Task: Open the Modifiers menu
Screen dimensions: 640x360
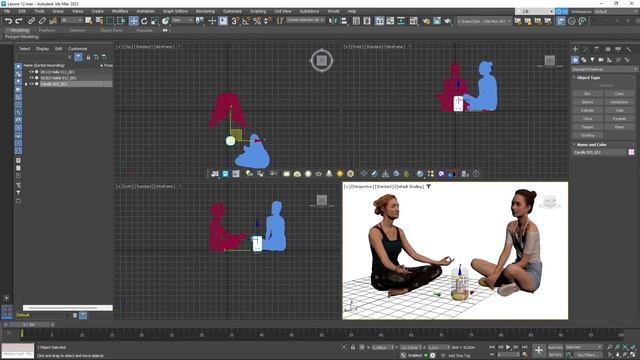Action: 120,11
